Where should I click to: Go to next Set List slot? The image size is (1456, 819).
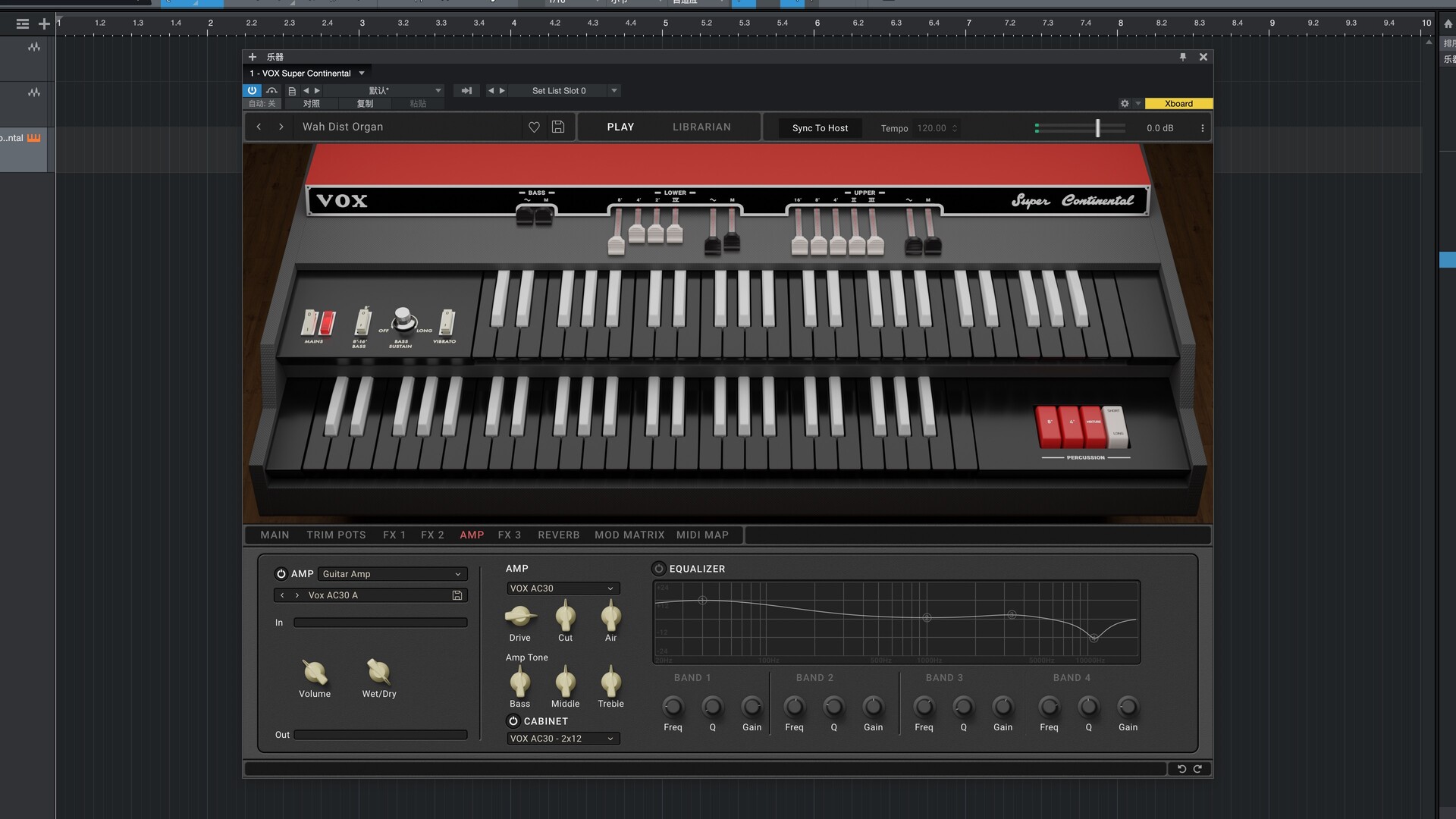(x=502, y=90)
